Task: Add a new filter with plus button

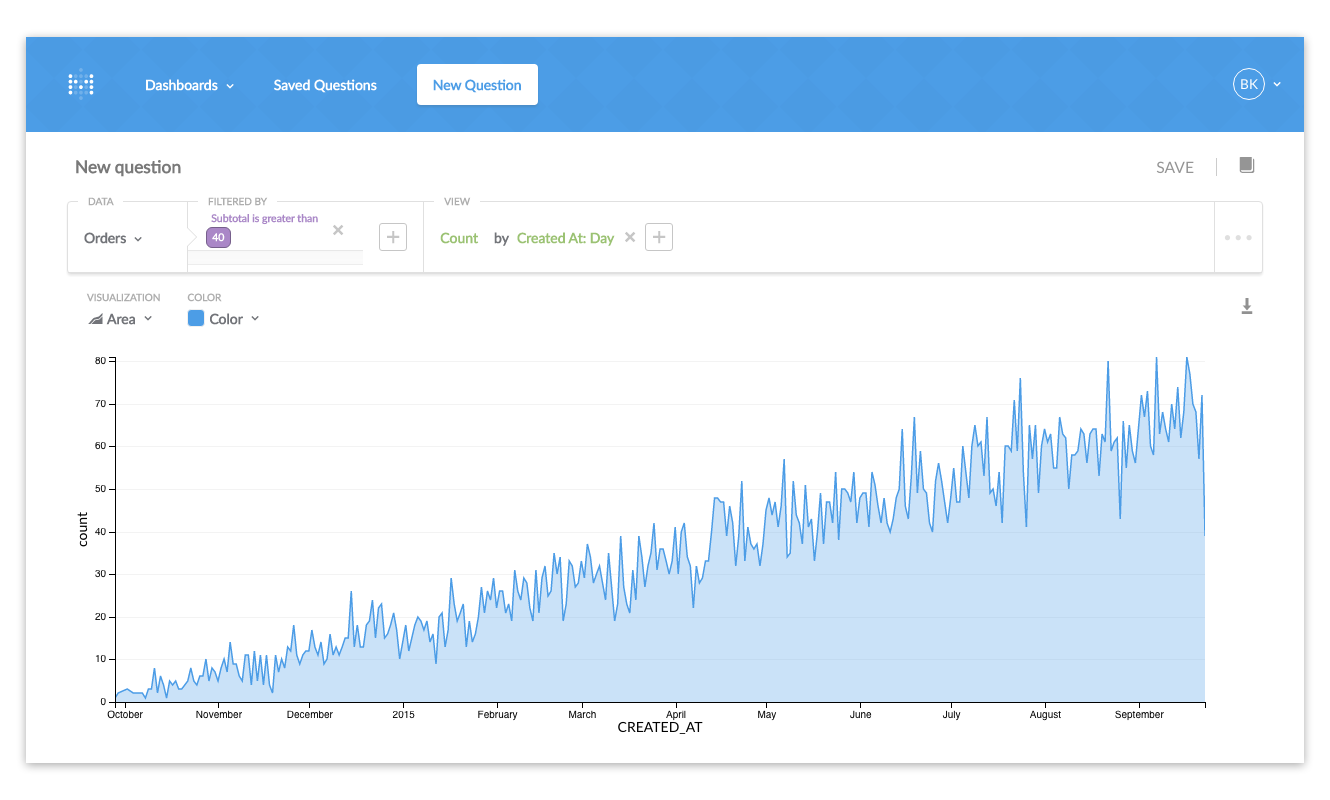Action: tap(393, 237)
